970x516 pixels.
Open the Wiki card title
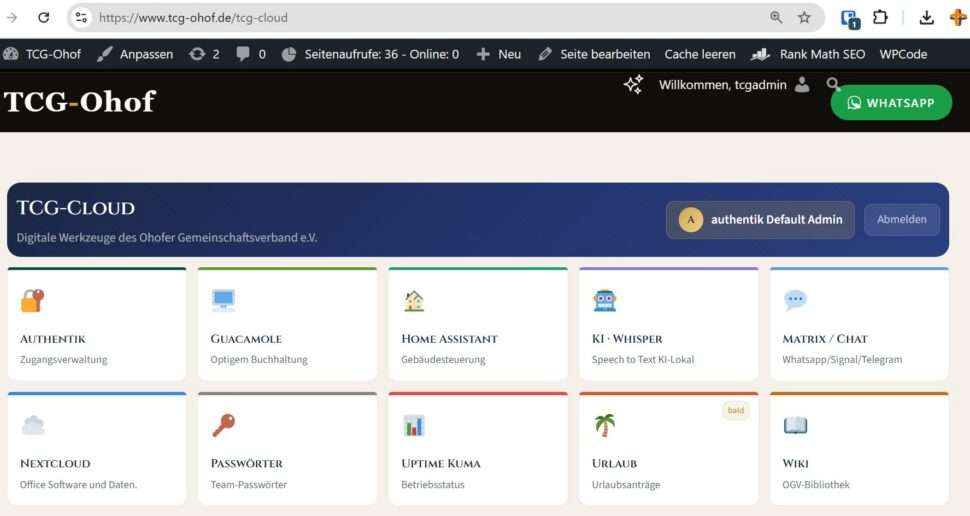[796, 463]
